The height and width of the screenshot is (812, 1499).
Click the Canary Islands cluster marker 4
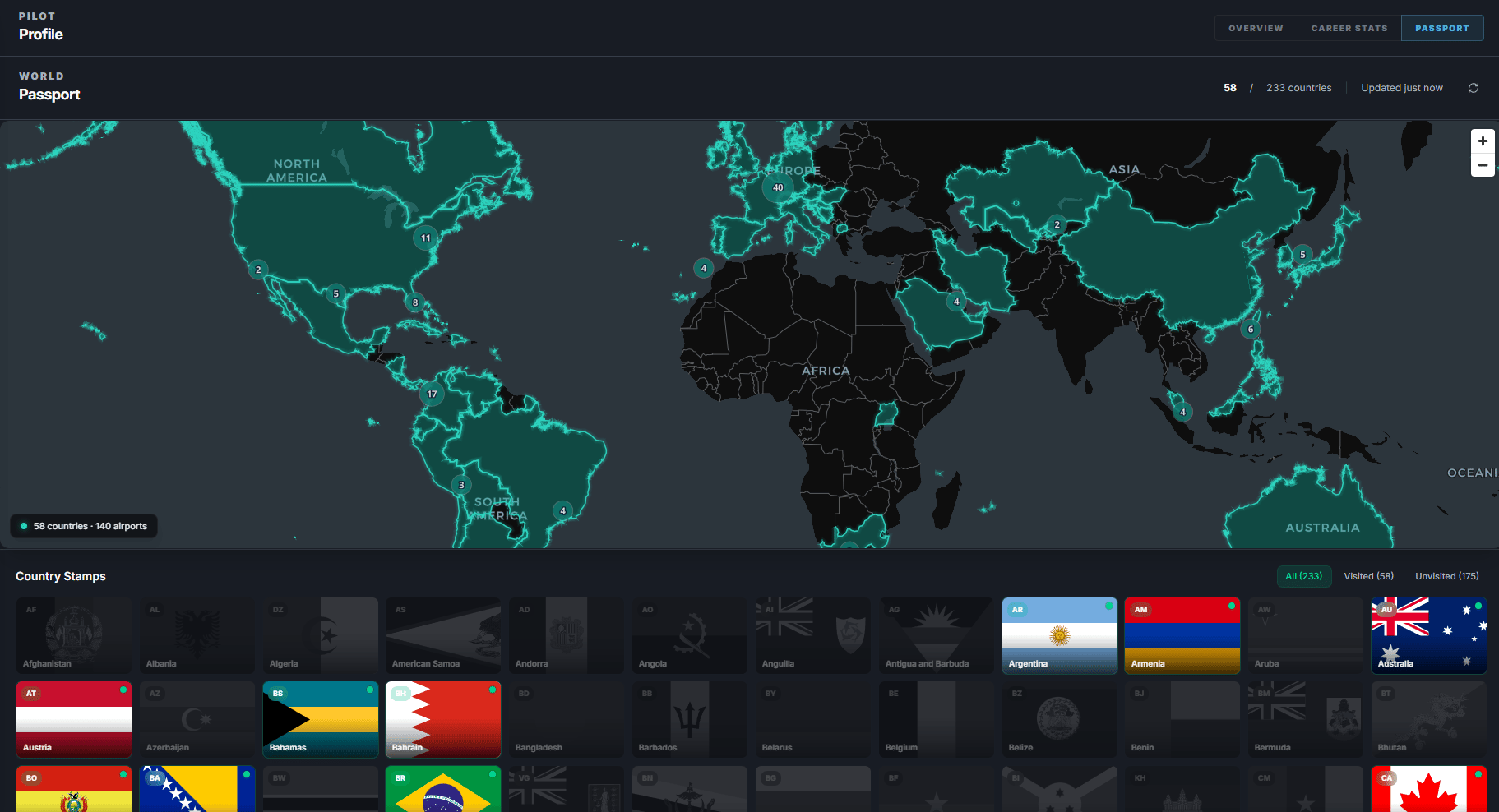(x=703, y=268)
